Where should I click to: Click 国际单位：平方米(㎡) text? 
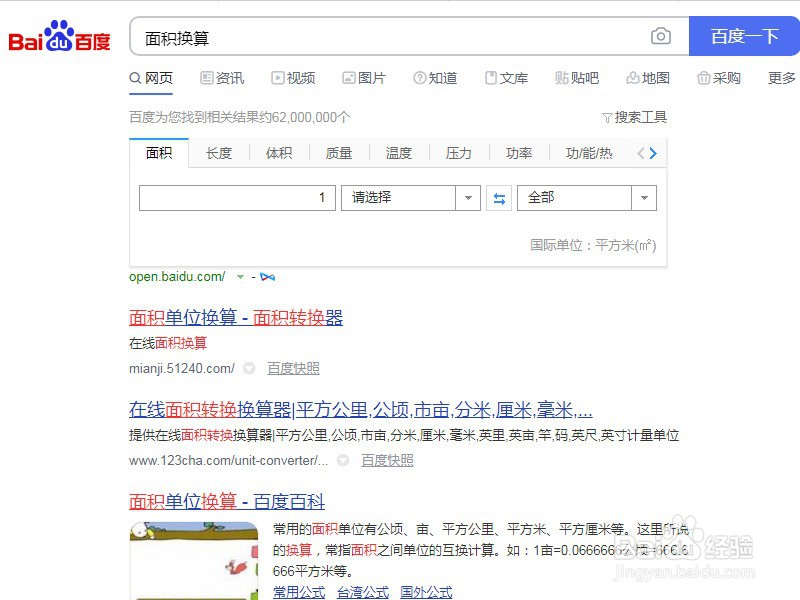click(593, 245)
